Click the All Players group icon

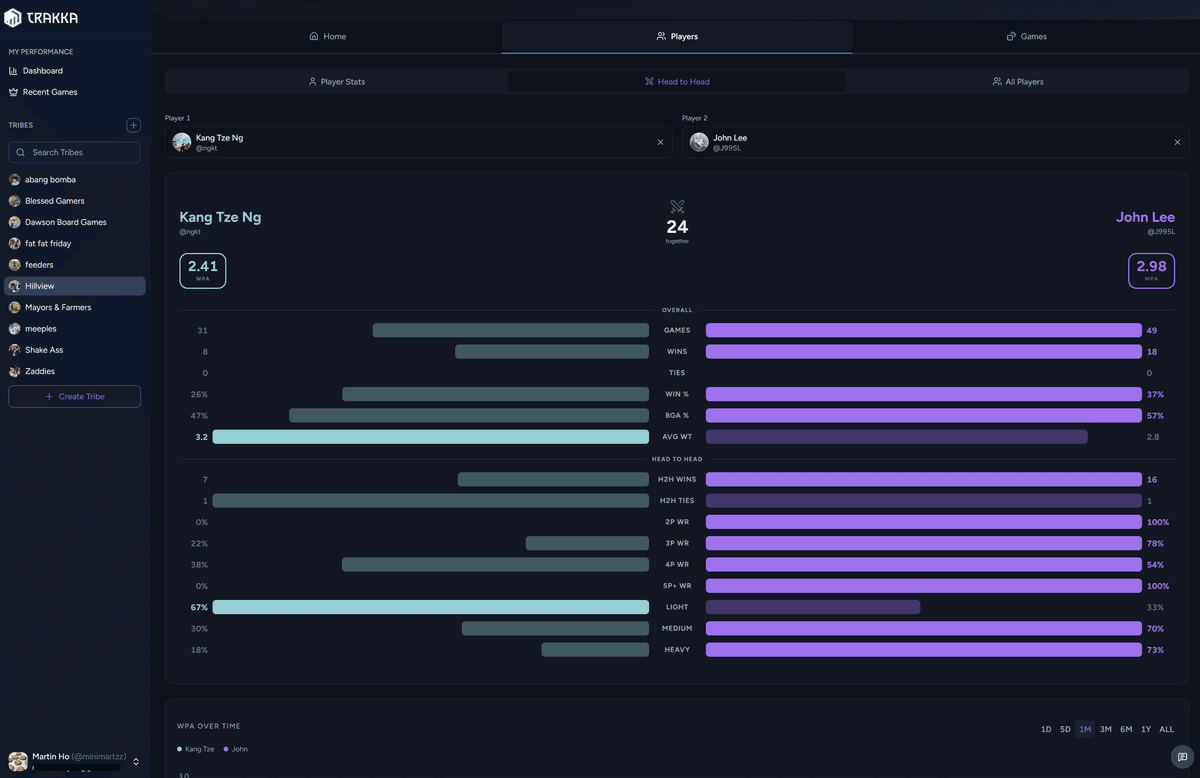997,81
